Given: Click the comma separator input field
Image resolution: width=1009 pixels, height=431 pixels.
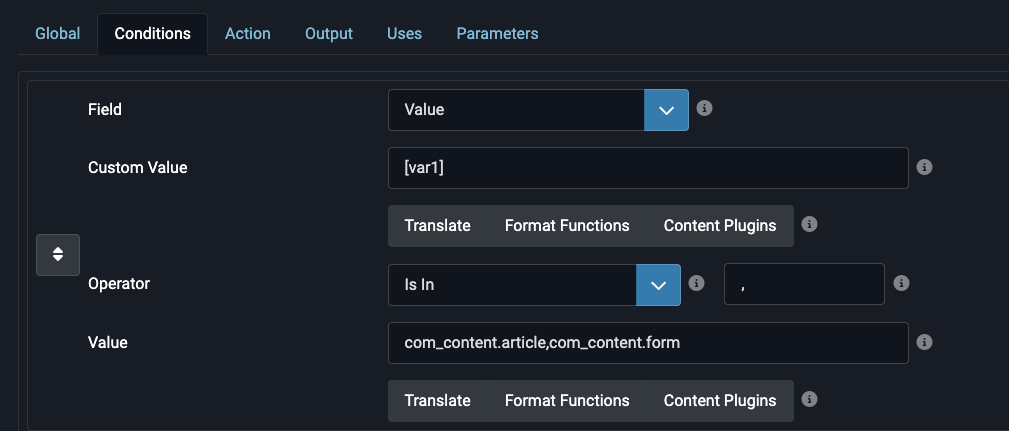Looking at the screenshot, I should (x=804, y=284).
